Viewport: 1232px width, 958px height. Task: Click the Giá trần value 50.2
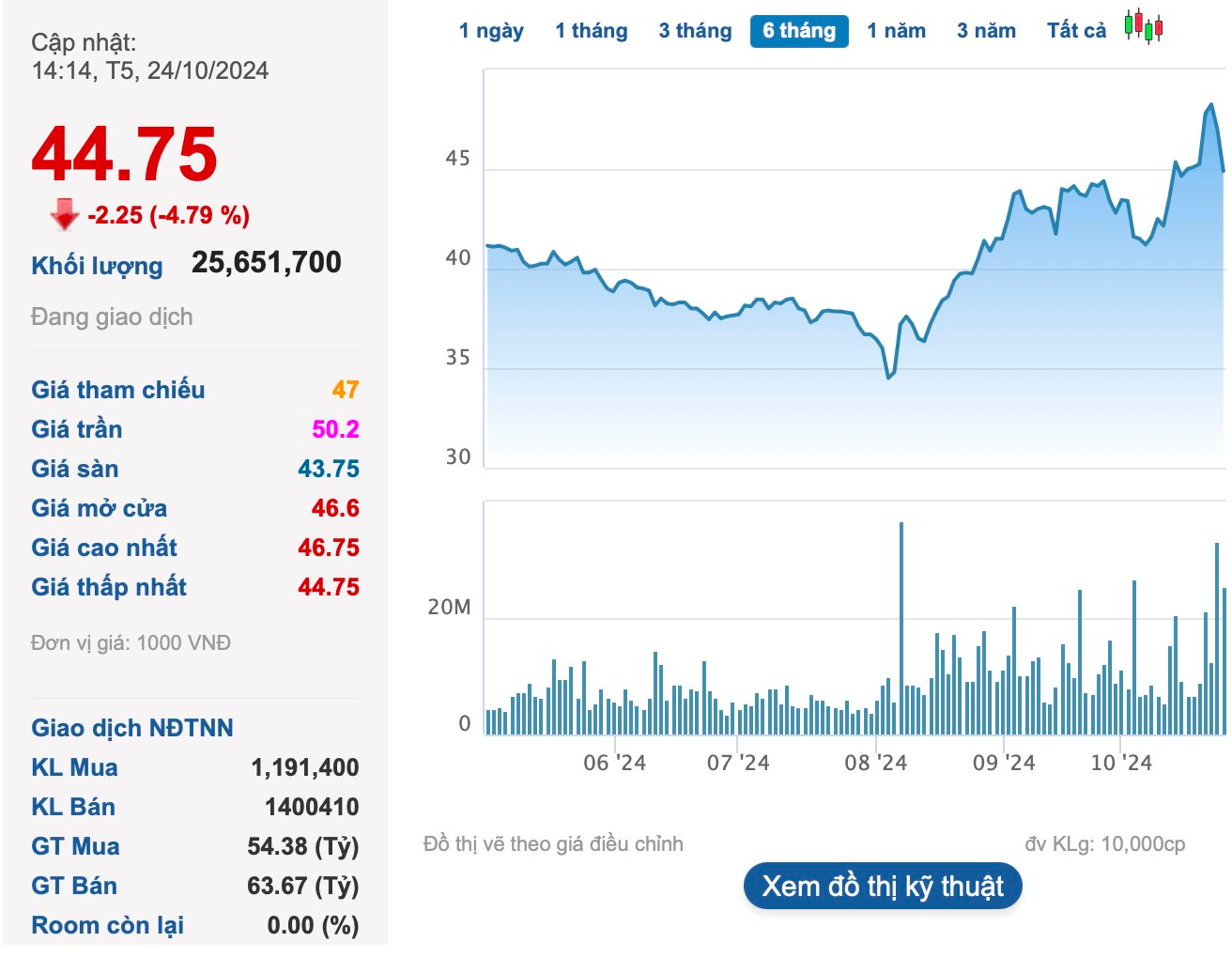(335, 429)
